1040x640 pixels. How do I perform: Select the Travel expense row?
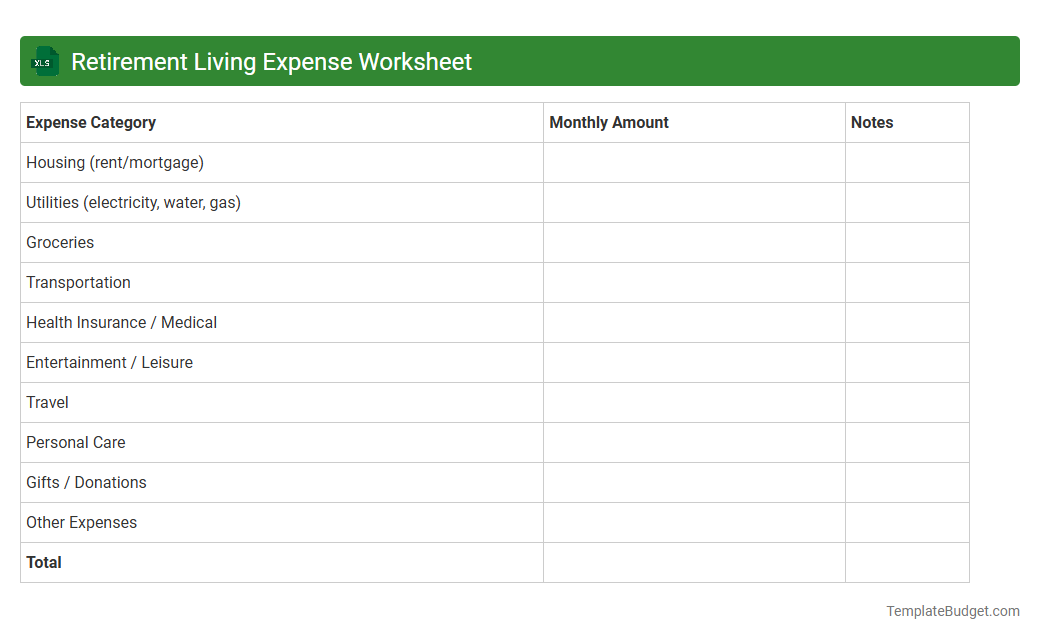[47, 402]
